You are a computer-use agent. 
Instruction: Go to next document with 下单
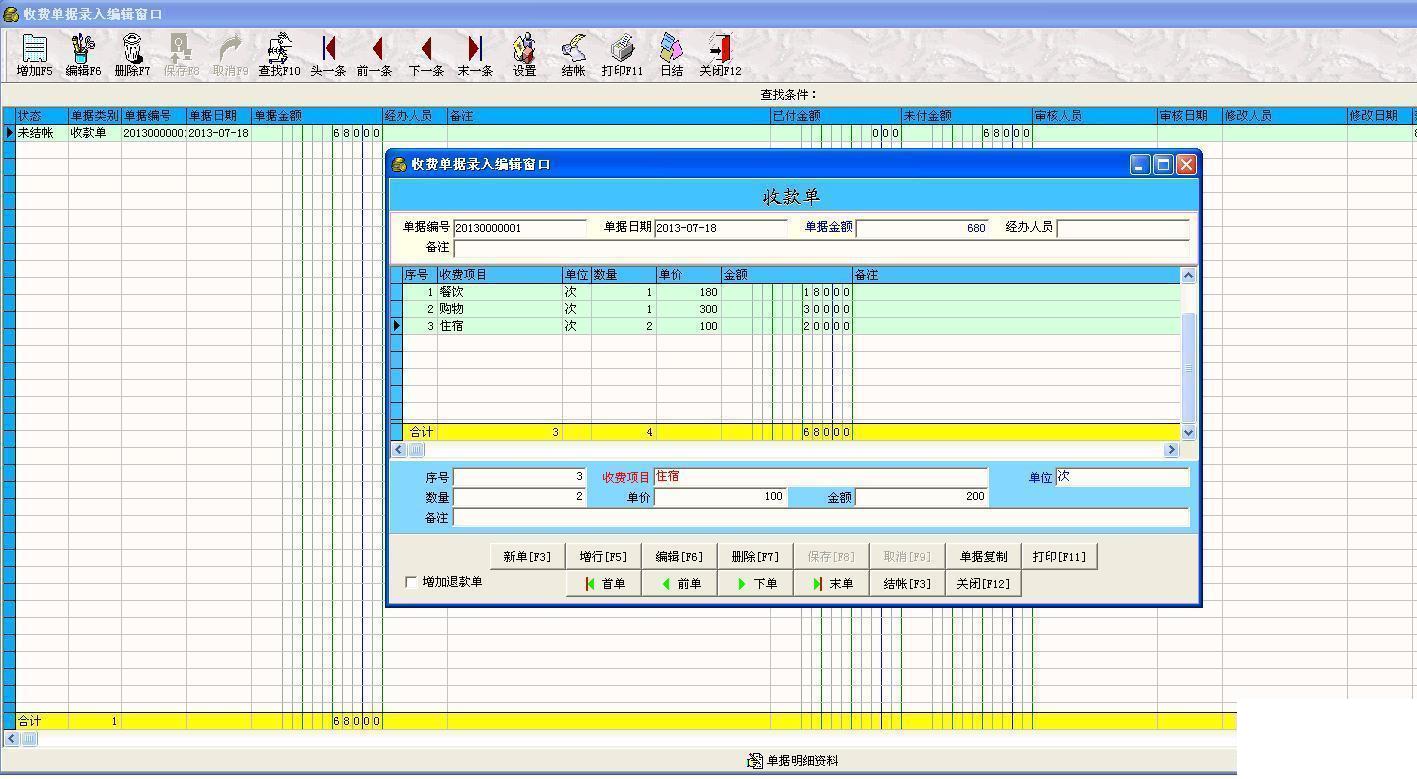(756, 584)
